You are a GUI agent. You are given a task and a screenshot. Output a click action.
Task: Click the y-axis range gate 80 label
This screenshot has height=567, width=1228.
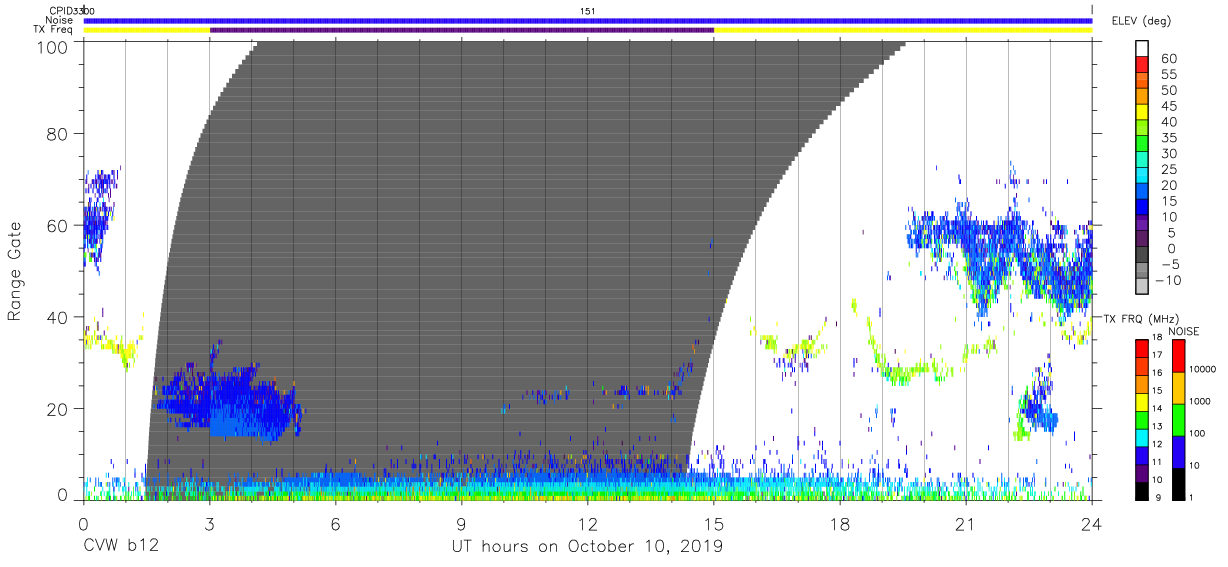(x=58, y=134)
